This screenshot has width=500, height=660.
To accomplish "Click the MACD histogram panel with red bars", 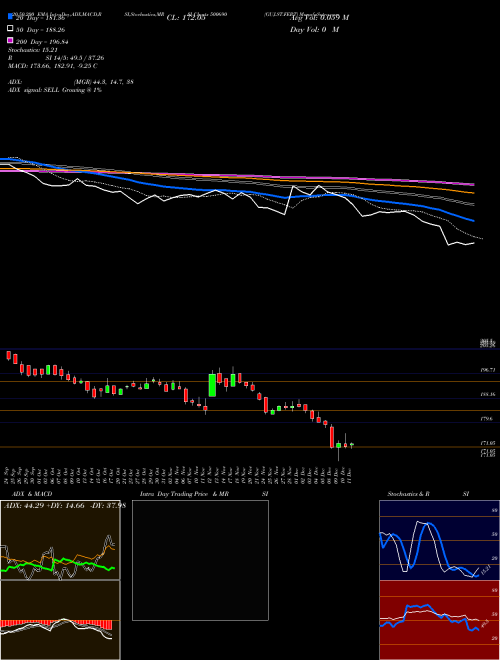I will (60, 620).
